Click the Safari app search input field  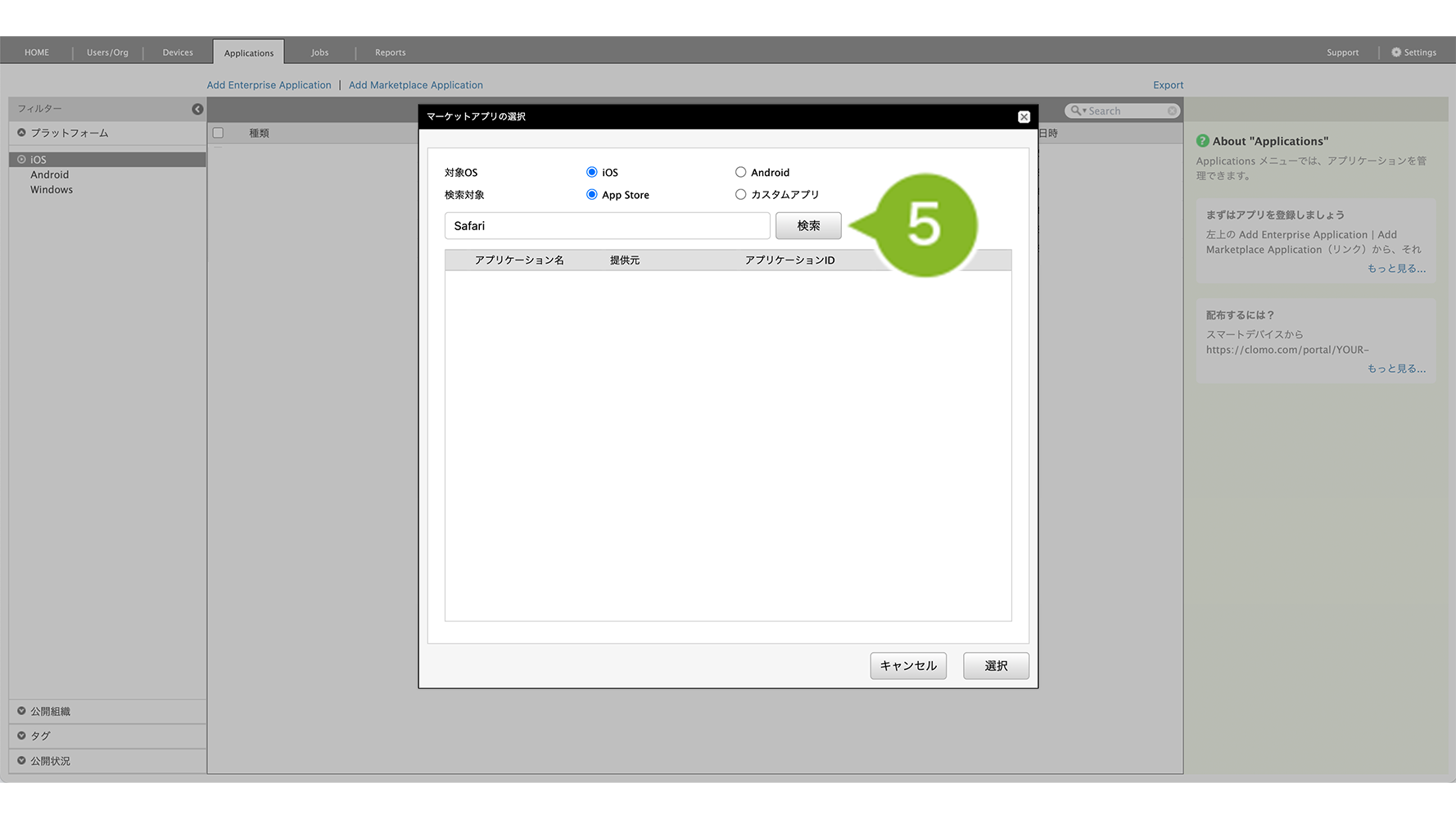click(x=607, y=226)
